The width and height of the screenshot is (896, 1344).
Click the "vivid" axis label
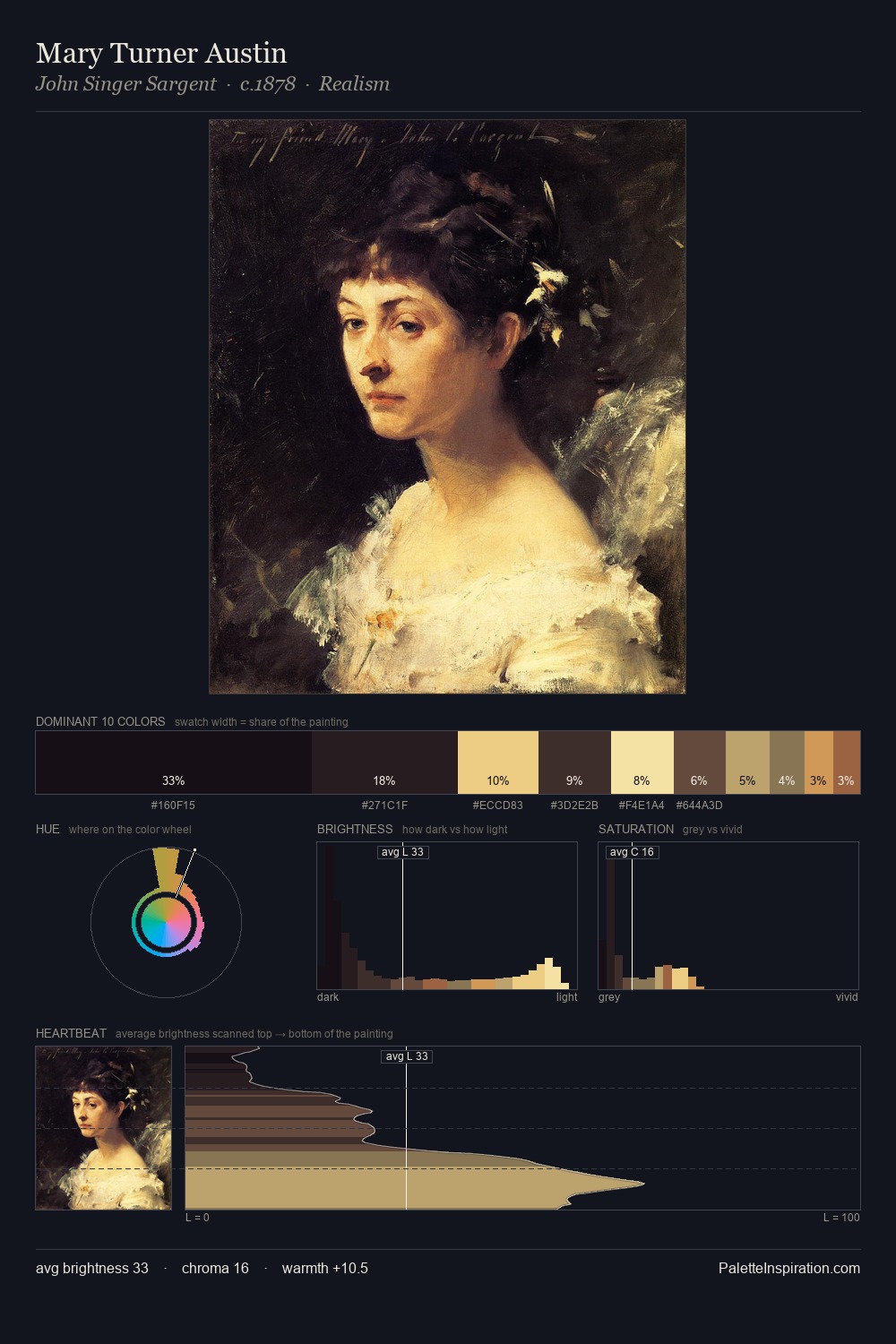point(847,997)
